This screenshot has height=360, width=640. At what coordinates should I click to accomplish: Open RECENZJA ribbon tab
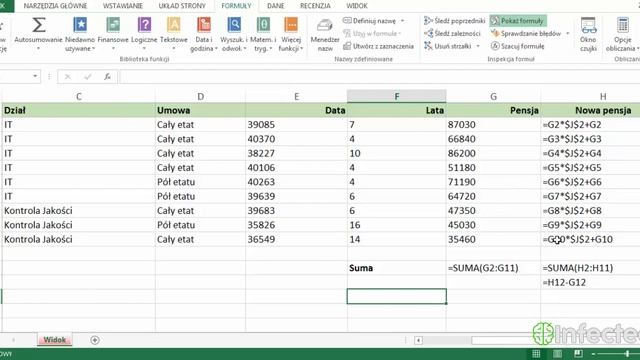315,6
